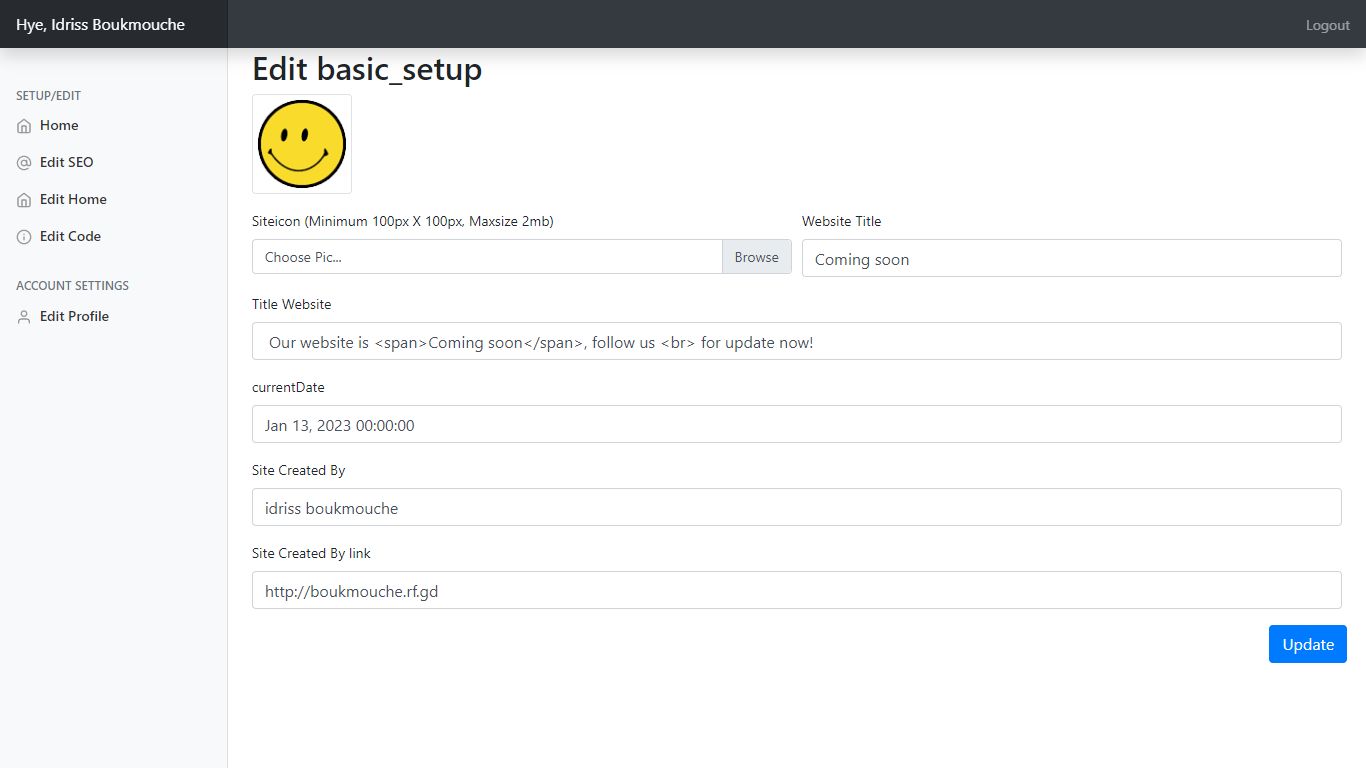Click the currentDate label

click(288, 387)
